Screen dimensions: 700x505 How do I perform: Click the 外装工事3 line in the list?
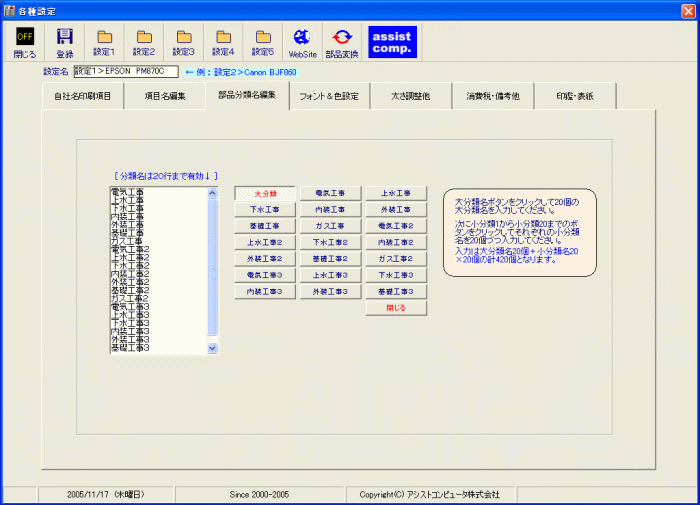click(130, 340)
